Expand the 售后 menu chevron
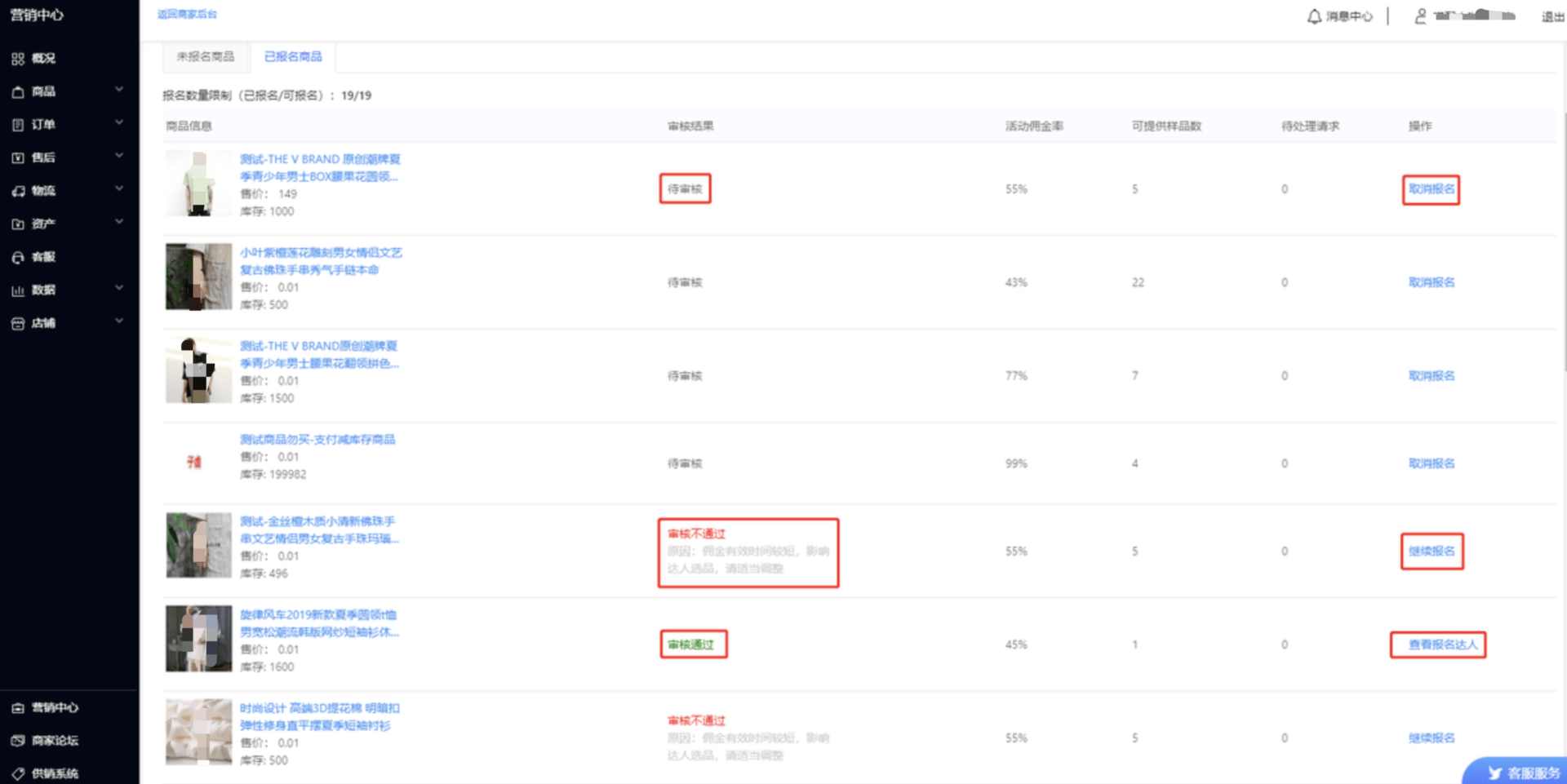1567x784 pixels. 119,156
